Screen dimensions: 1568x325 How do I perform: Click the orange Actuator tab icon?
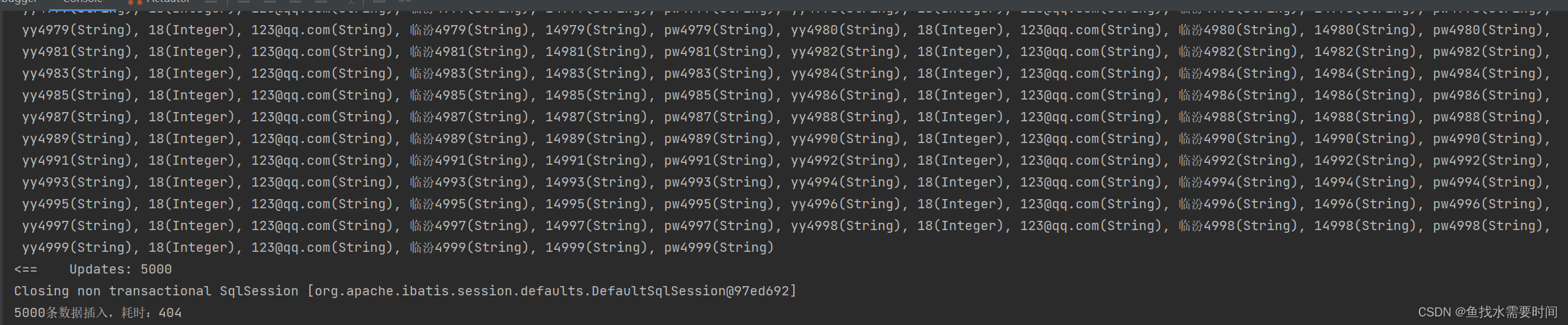(135, 2)
